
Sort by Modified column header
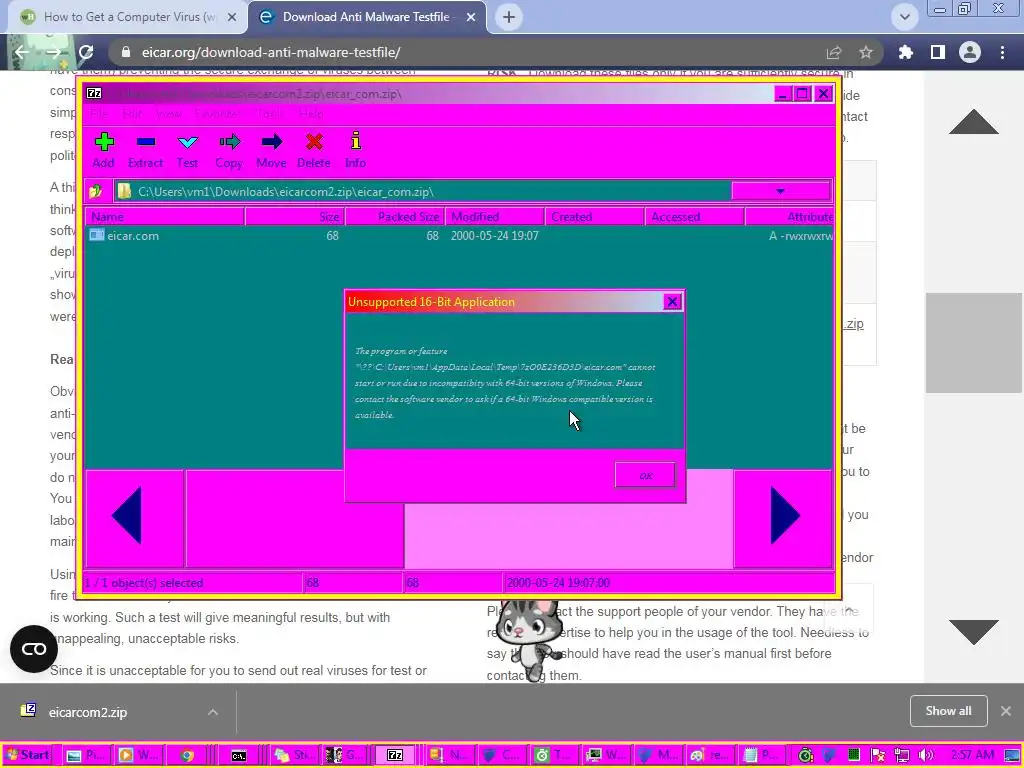pos(495,217)
